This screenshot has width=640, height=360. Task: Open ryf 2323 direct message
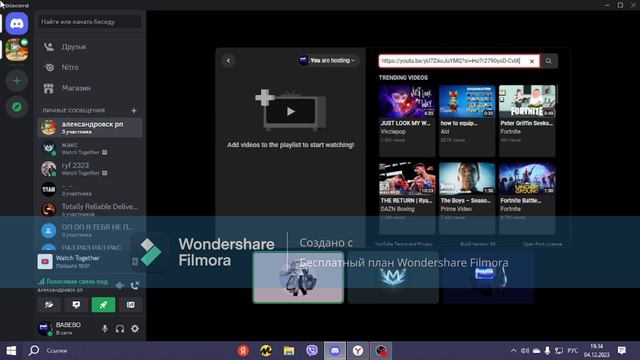90,169
